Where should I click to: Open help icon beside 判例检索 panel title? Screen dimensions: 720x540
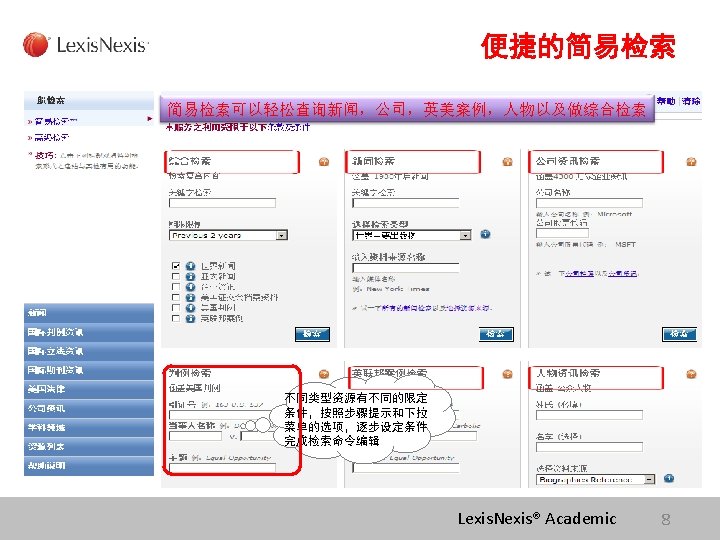(x=324, y=374)
